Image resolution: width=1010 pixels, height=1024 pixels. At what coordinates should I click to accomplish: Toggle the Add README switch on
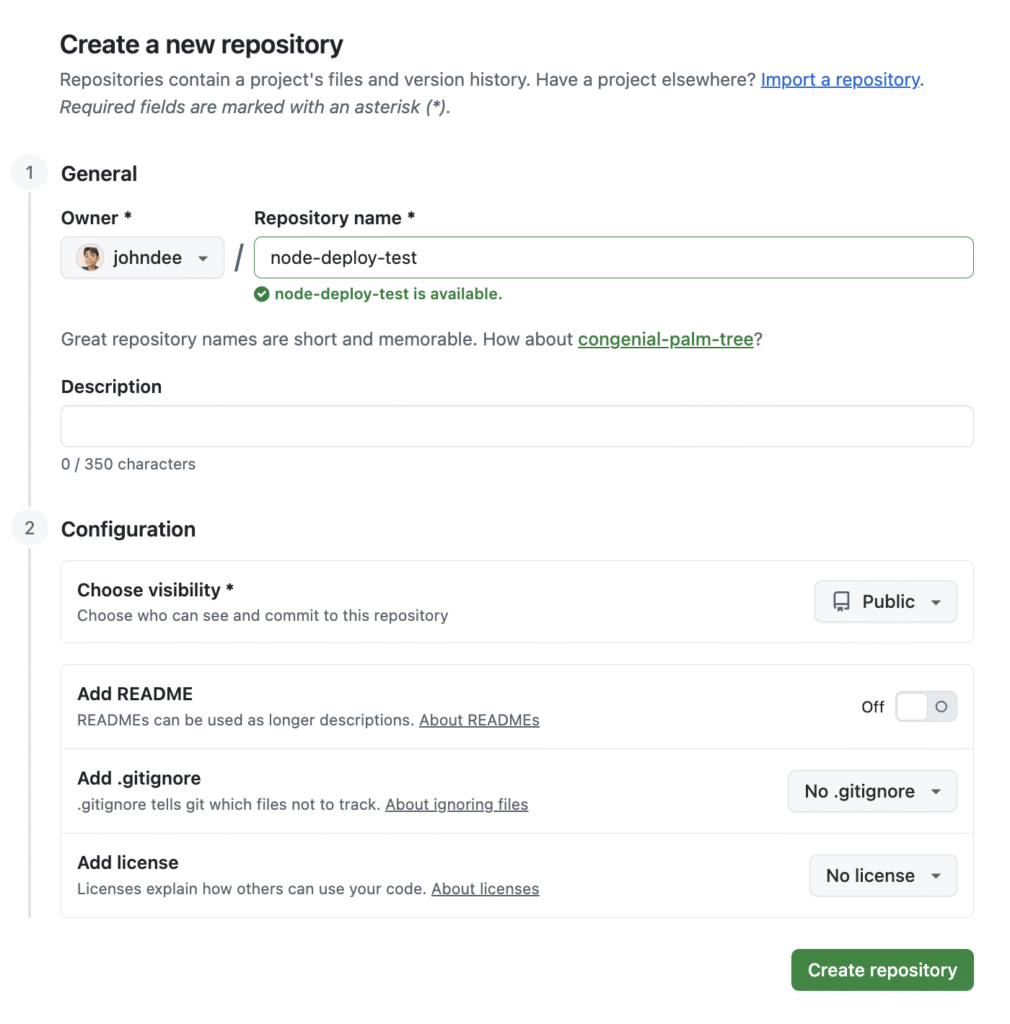(x=926, y=706)
